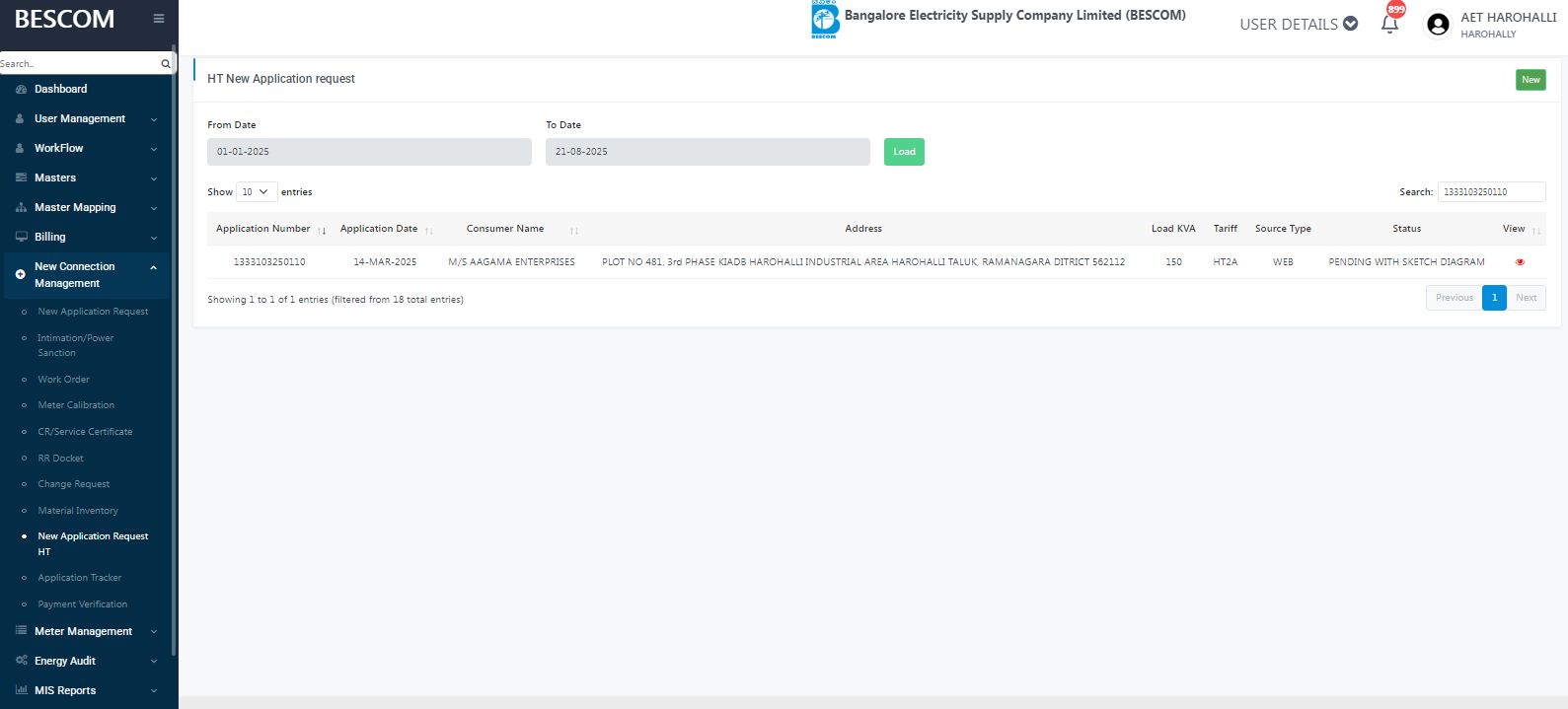1568x709 pixels.
Task: View application via red eye icon
Action: pyautogui.click(x=1520, y=262)
